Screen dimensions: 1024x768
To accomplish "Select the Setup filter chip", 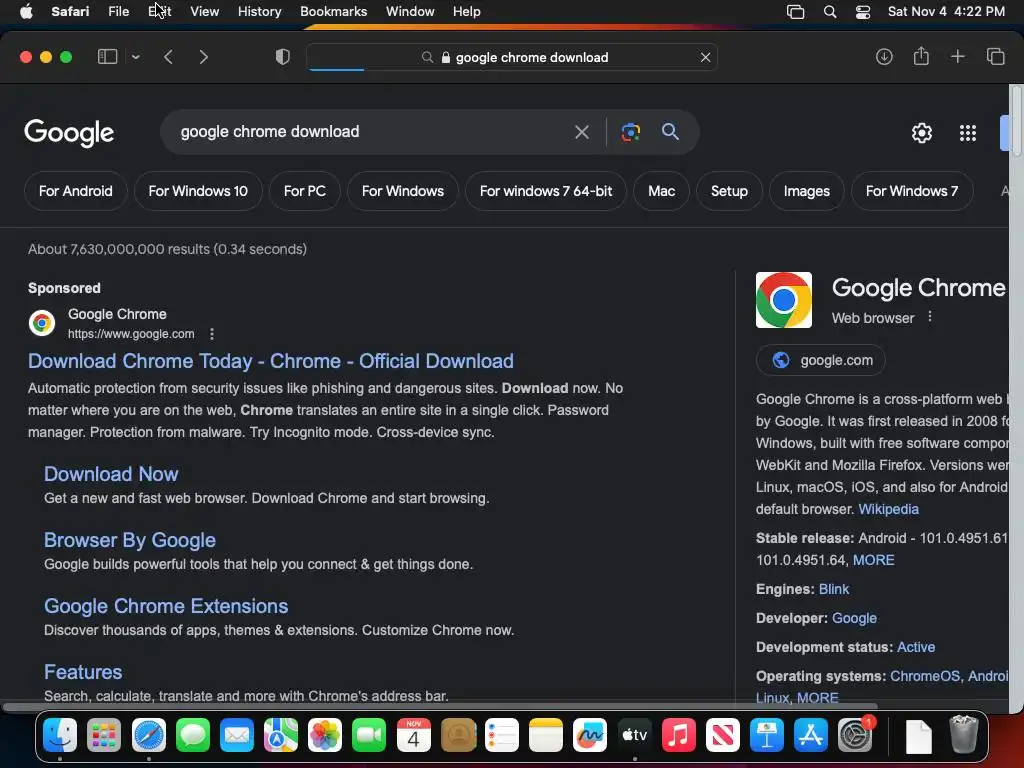I will pyautogui.click(x=729, y=191).
